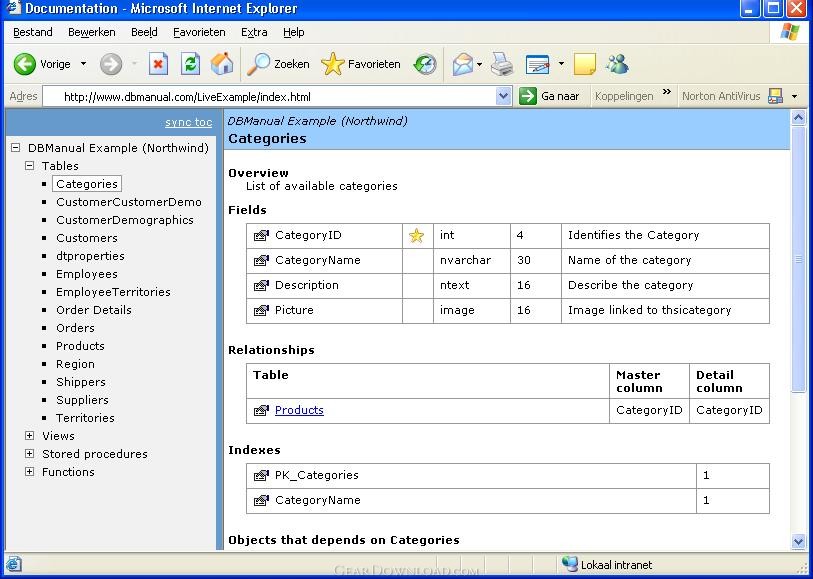Screen dimensions: 813x579
Task: Collapse the DBManual Example (Northwind) node
Action: pyautogui.click(x=16, y=148)
